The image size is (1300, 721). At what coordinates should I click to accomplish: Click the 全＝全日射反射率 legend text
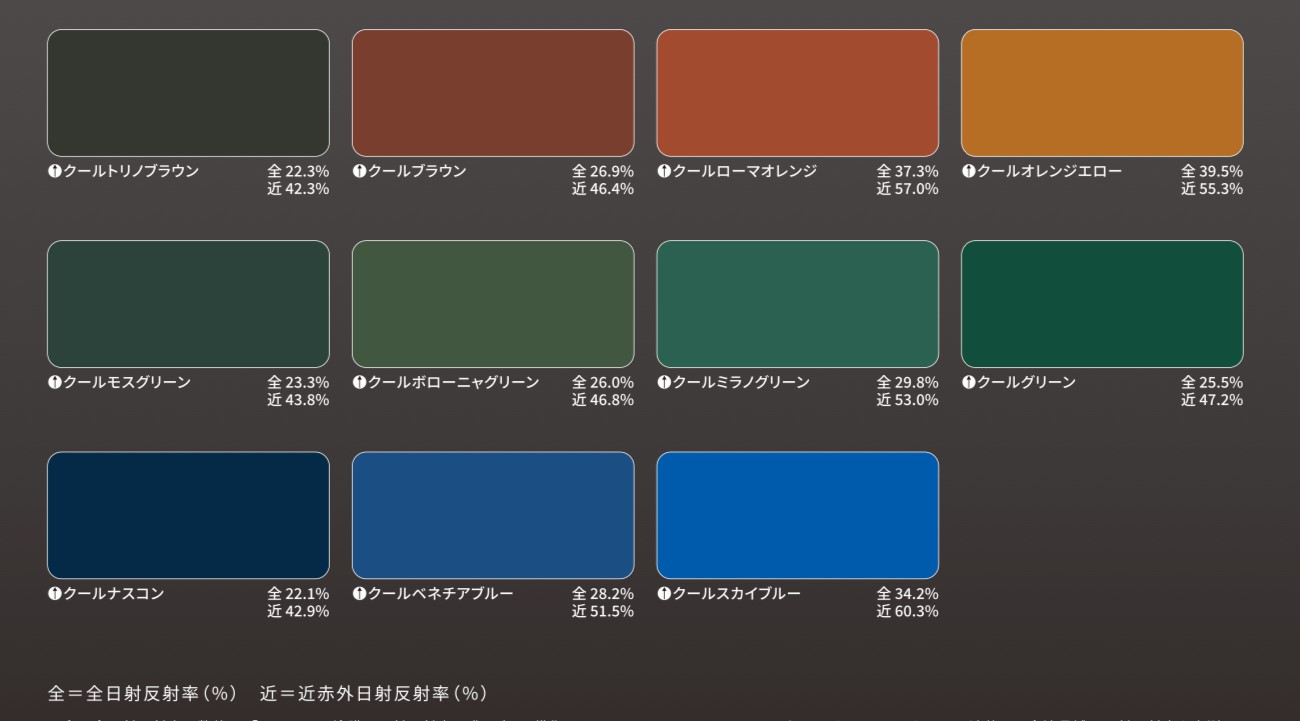[142, 693]
